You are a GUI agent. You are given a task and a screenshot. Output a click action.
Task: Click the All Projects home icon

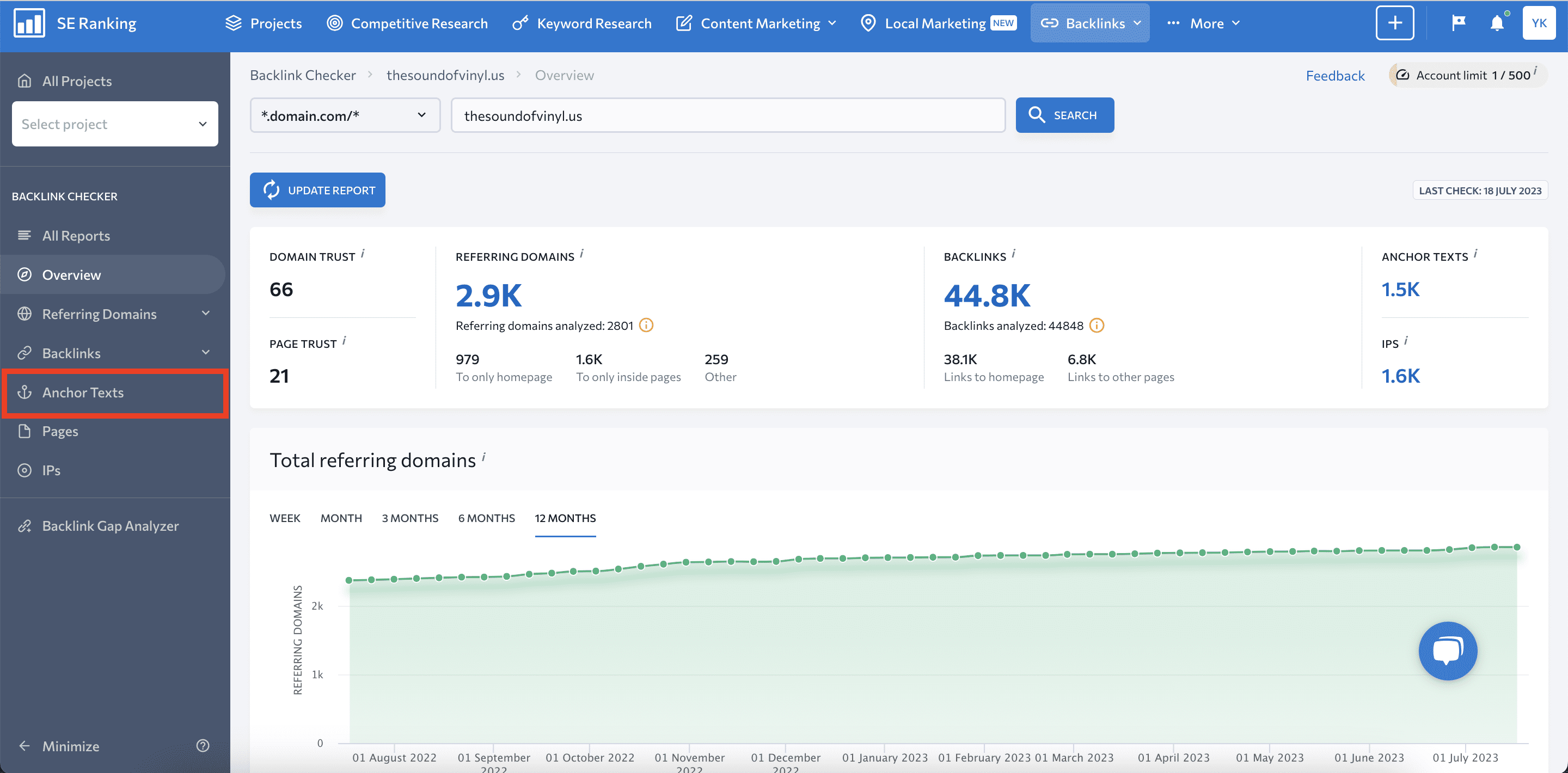pyautogui.click(x=24, y=81)
